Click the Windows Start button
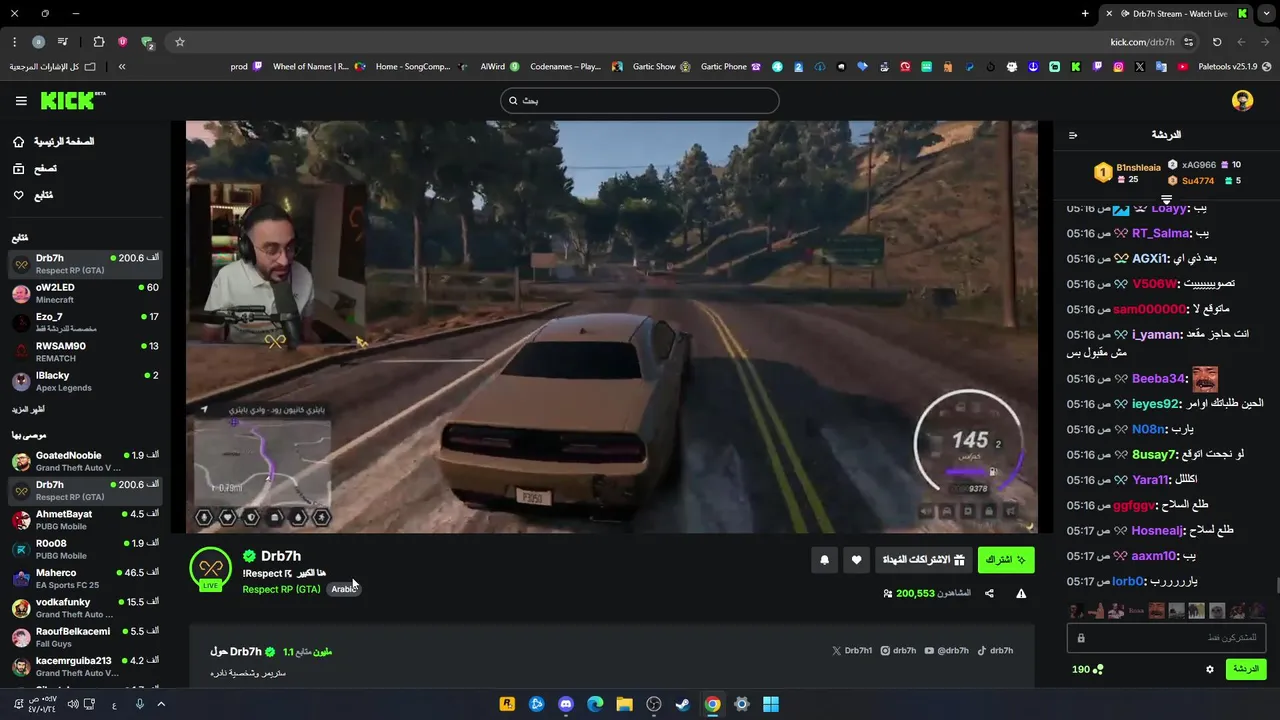 tap(771, 704)
